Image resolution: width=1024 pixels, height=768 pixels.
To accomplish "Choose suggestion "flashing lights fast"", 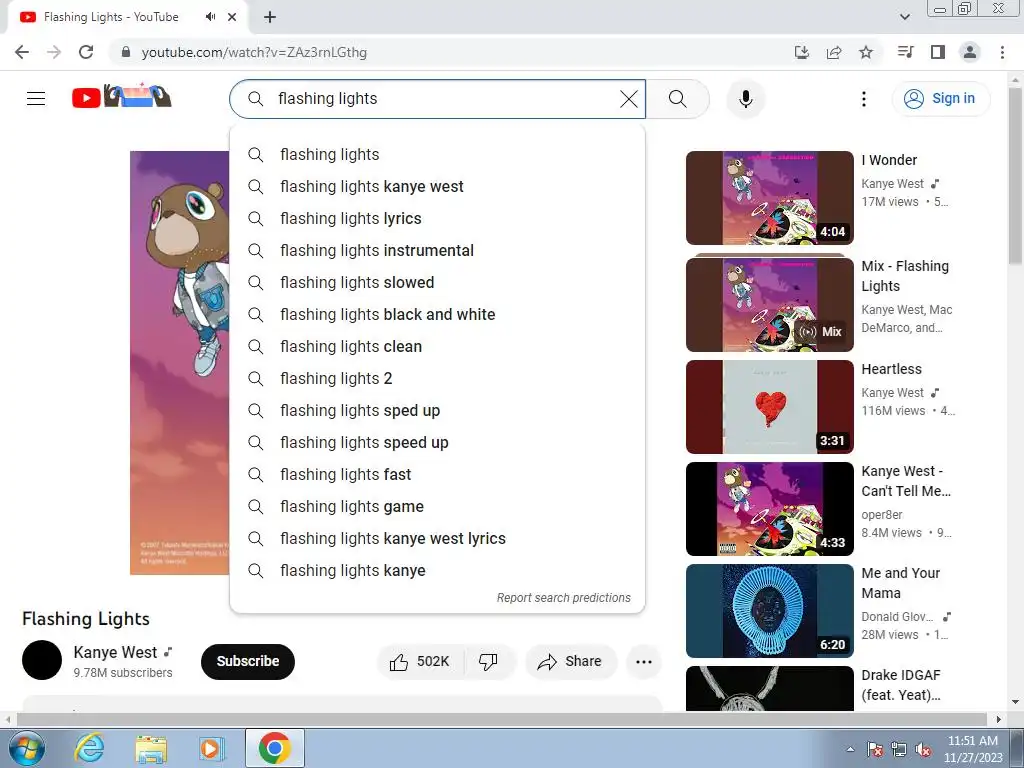I will [438, 475].
